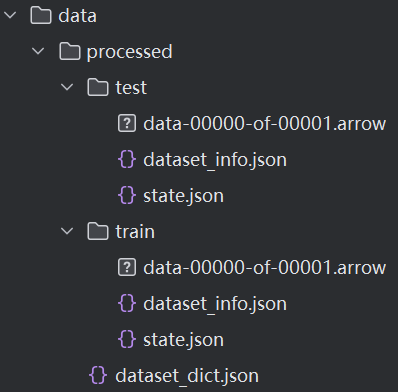Collapse the test folder chevron
This screenshot has height=392, width=398.
coord(67,87)
